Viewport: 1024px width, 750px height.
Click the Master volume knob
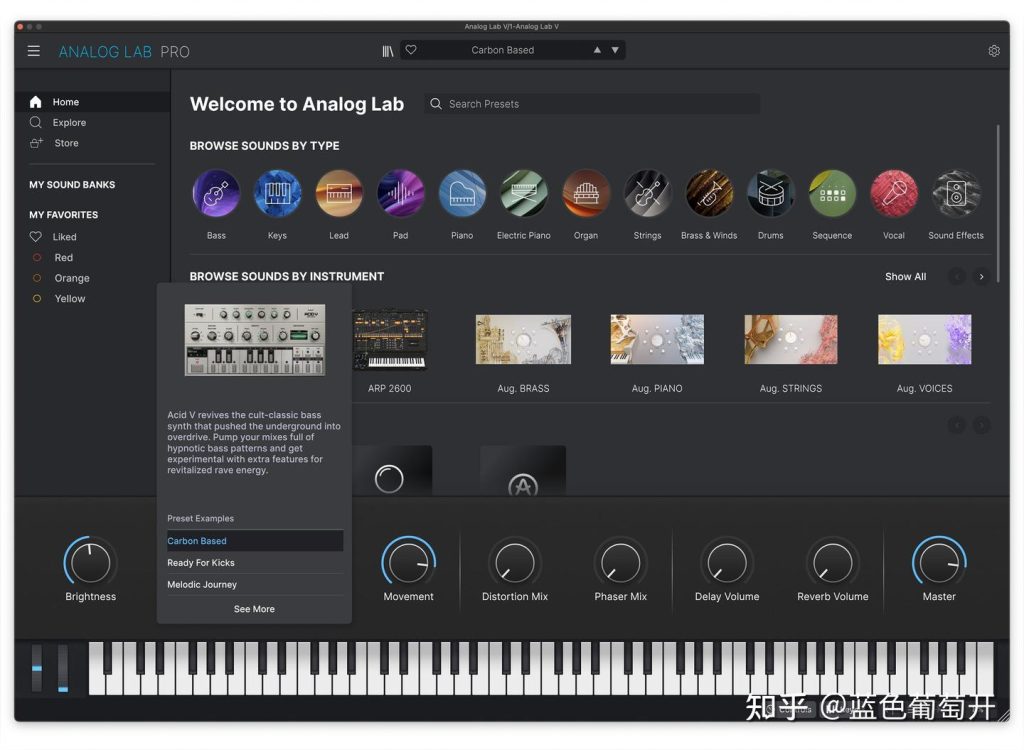tap(939, 562)
